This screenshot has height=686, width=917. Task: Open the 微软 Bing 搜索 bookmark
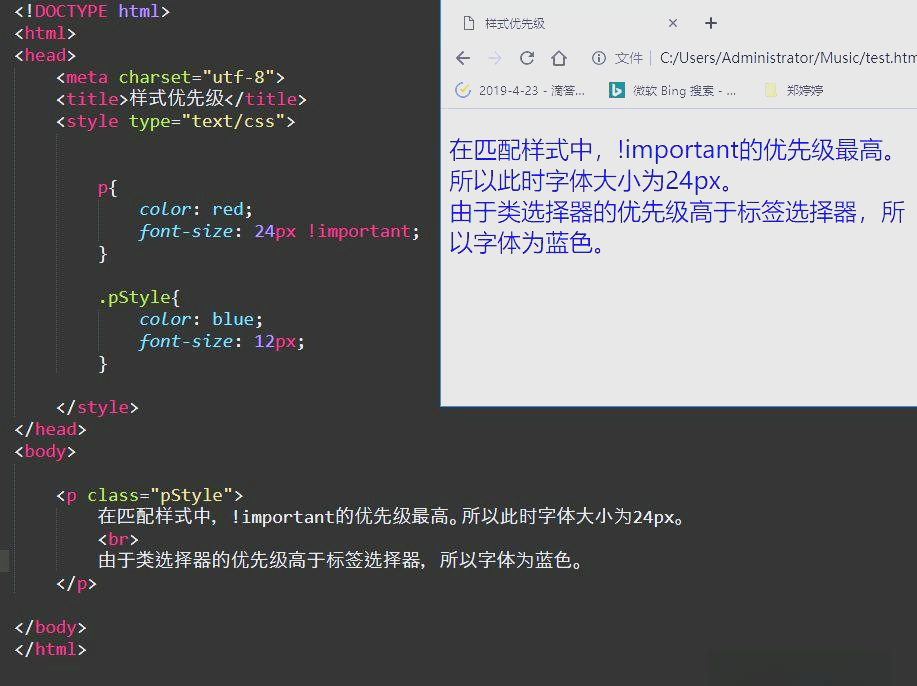tap(673, 91)
